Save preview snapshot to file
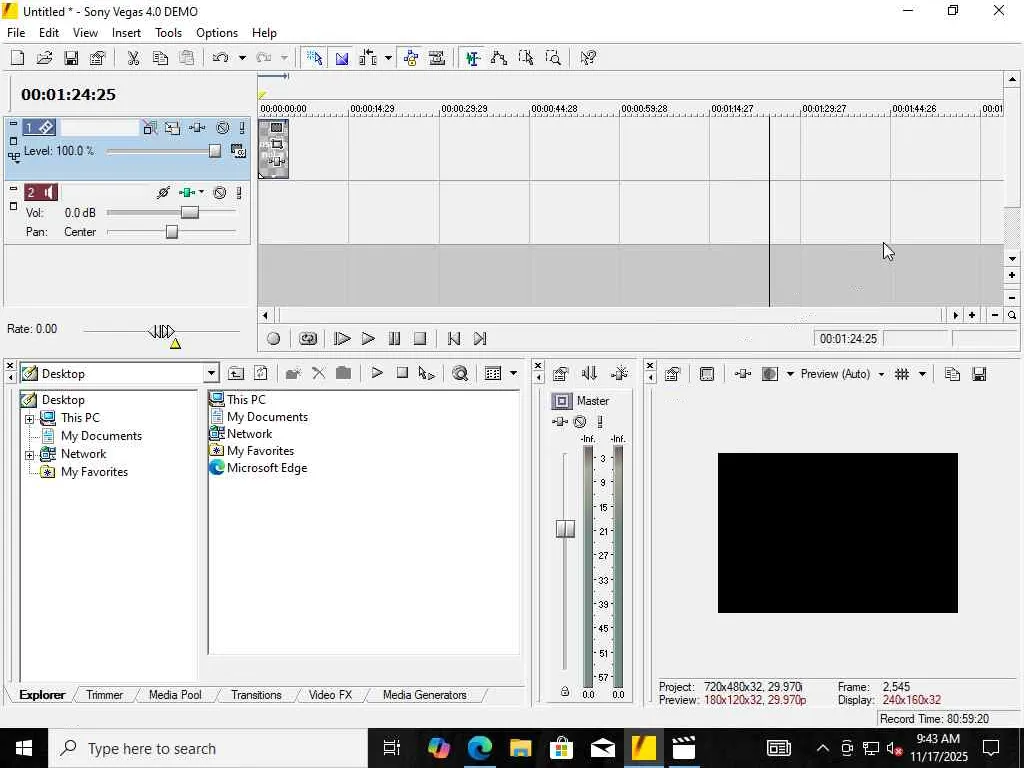The image size is (1024, 768). point(978,374)
